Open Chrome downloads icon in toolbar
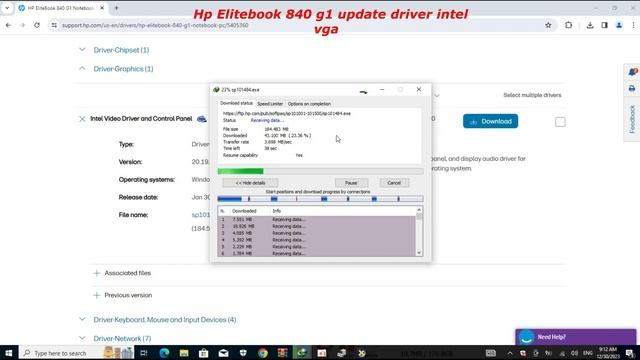 coord(590,25)
